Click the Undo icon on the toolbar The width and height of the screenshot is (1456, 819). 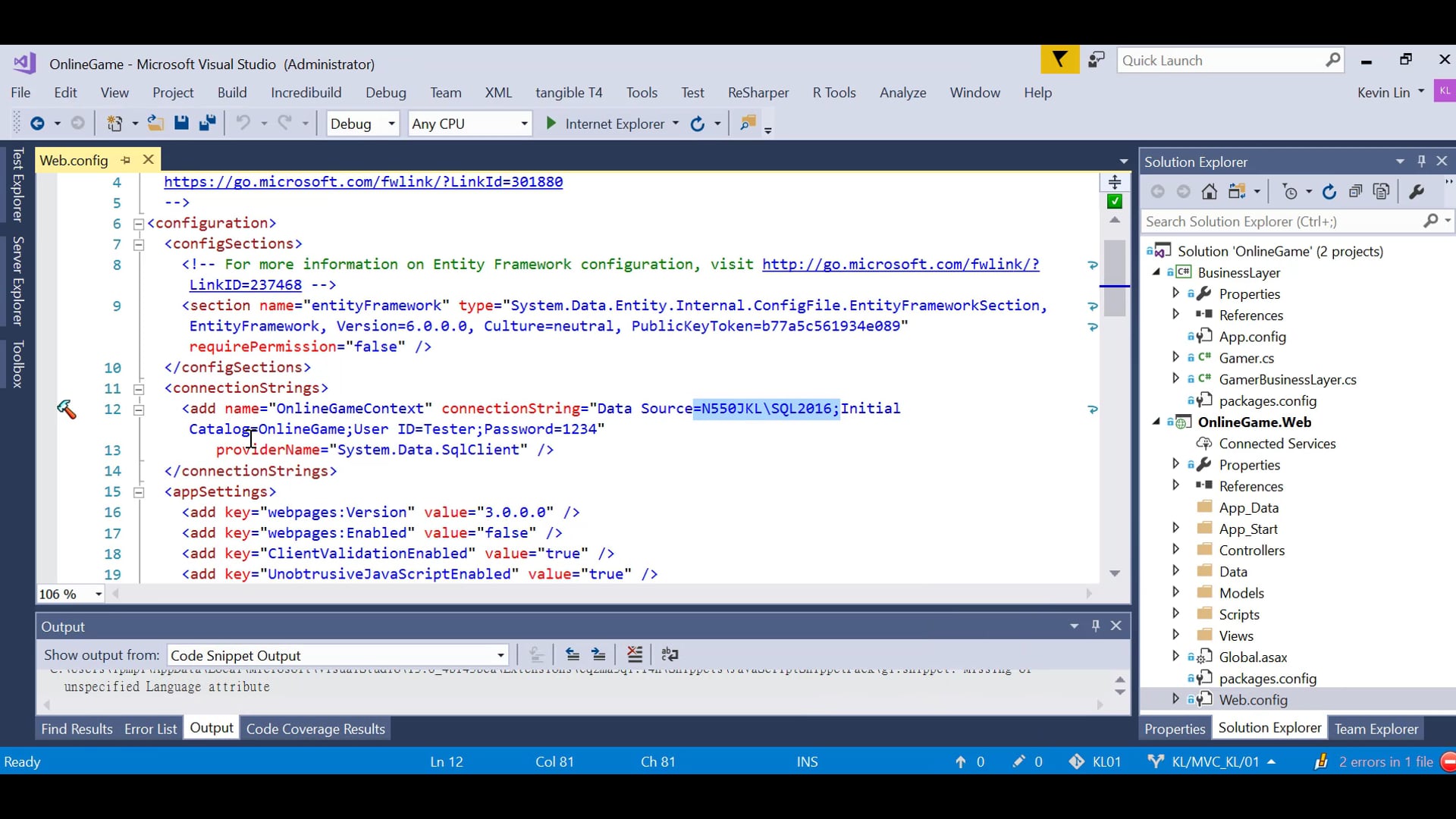point(243,123)
